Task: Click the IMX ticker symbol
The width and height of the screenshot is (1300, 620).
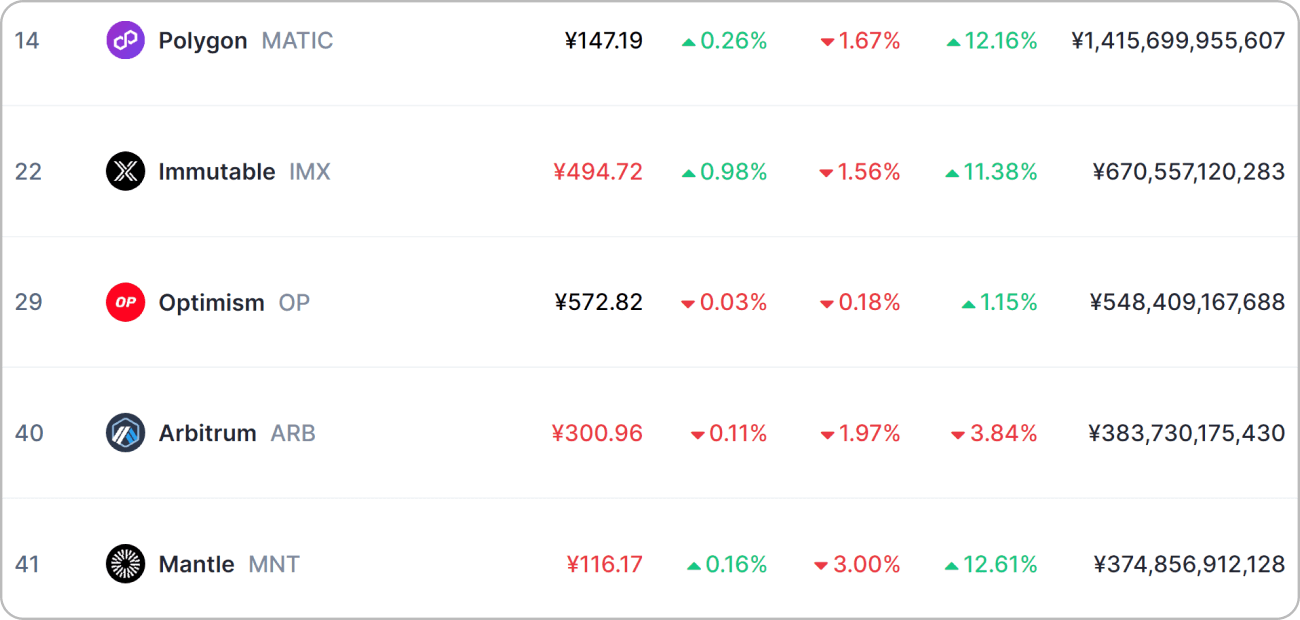Action: pos(310,172)
